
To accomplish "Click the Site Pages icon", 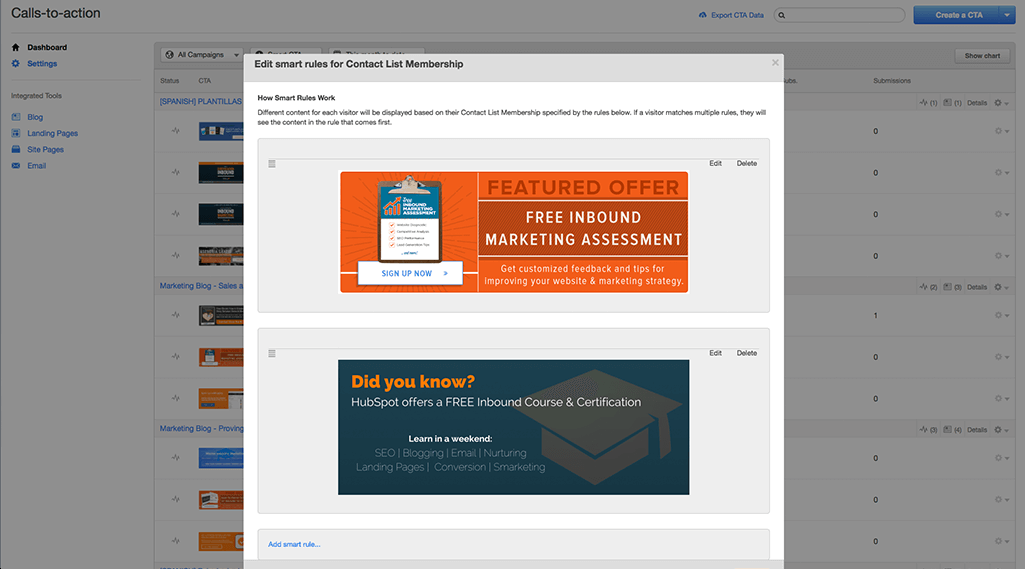I will tap(16, 150).
